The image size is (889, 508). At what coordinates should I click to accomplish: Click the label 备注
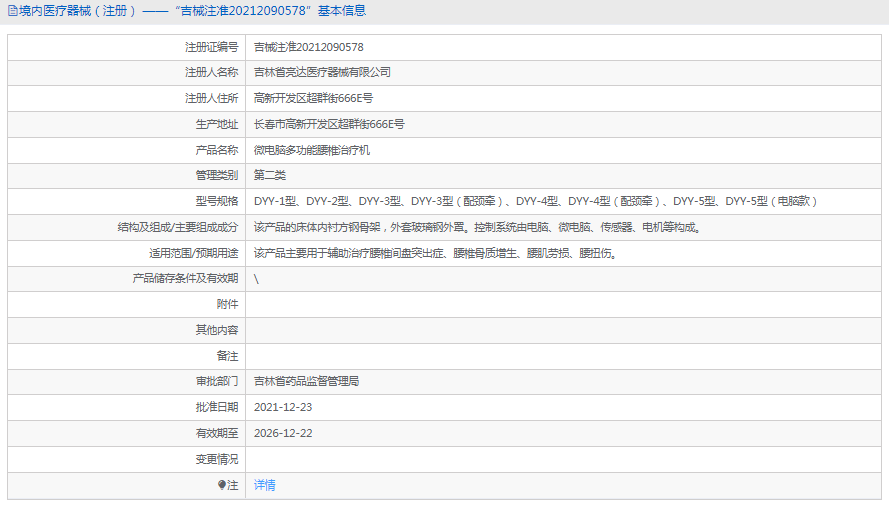pyautogui.click(x=227, y=356)
